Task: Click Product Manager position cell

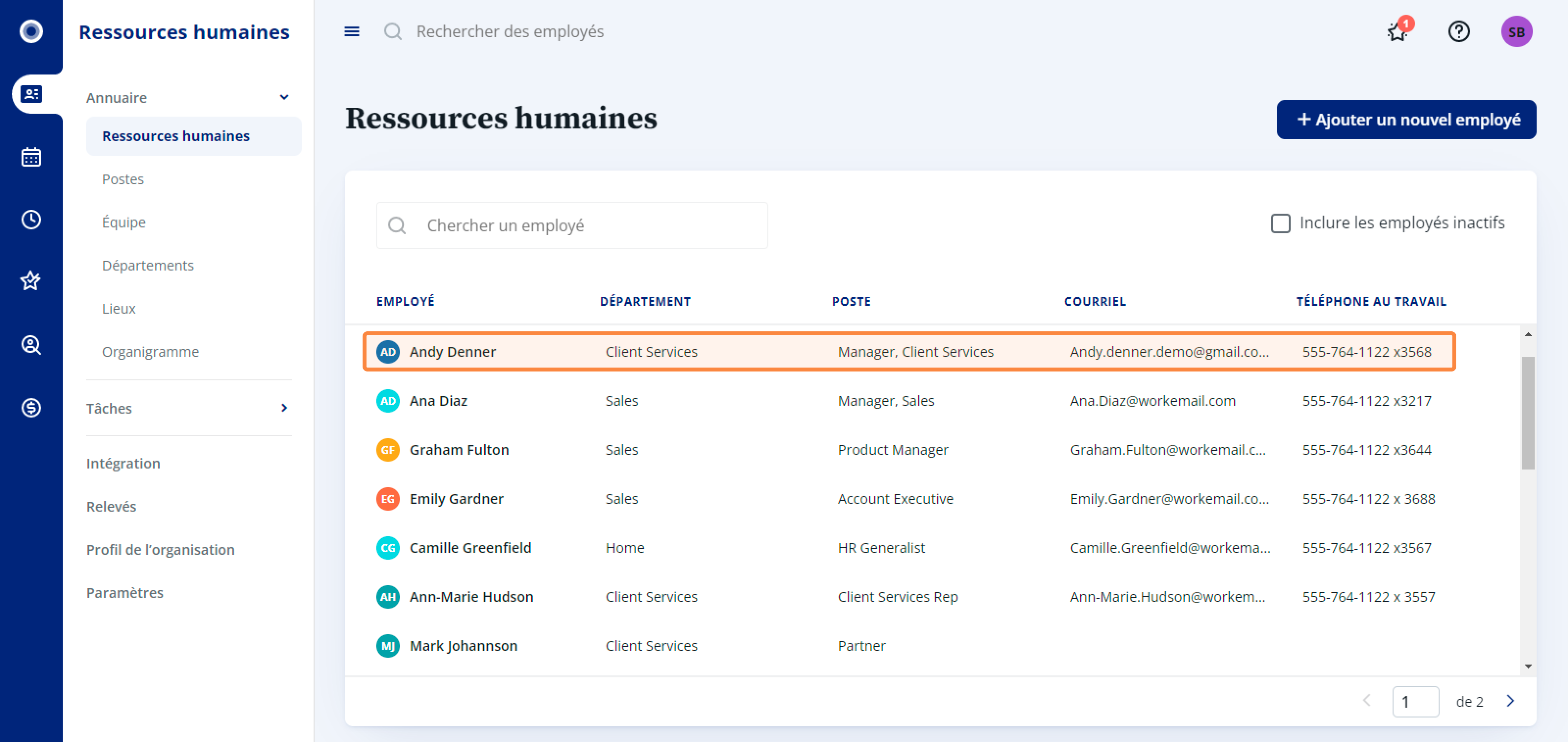Action: [x=893, y=450]
